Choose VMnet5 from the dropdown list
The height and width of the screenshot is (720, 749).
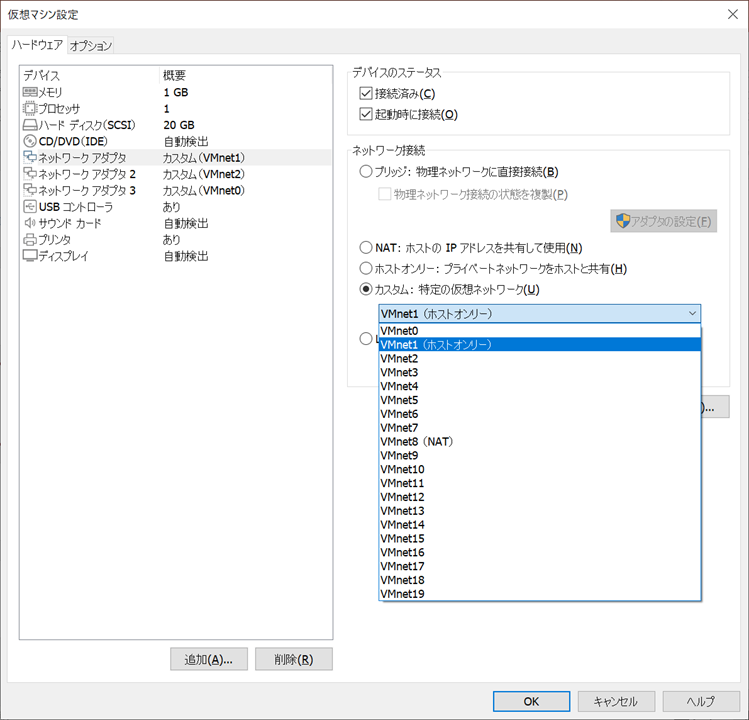pos(540,400)
